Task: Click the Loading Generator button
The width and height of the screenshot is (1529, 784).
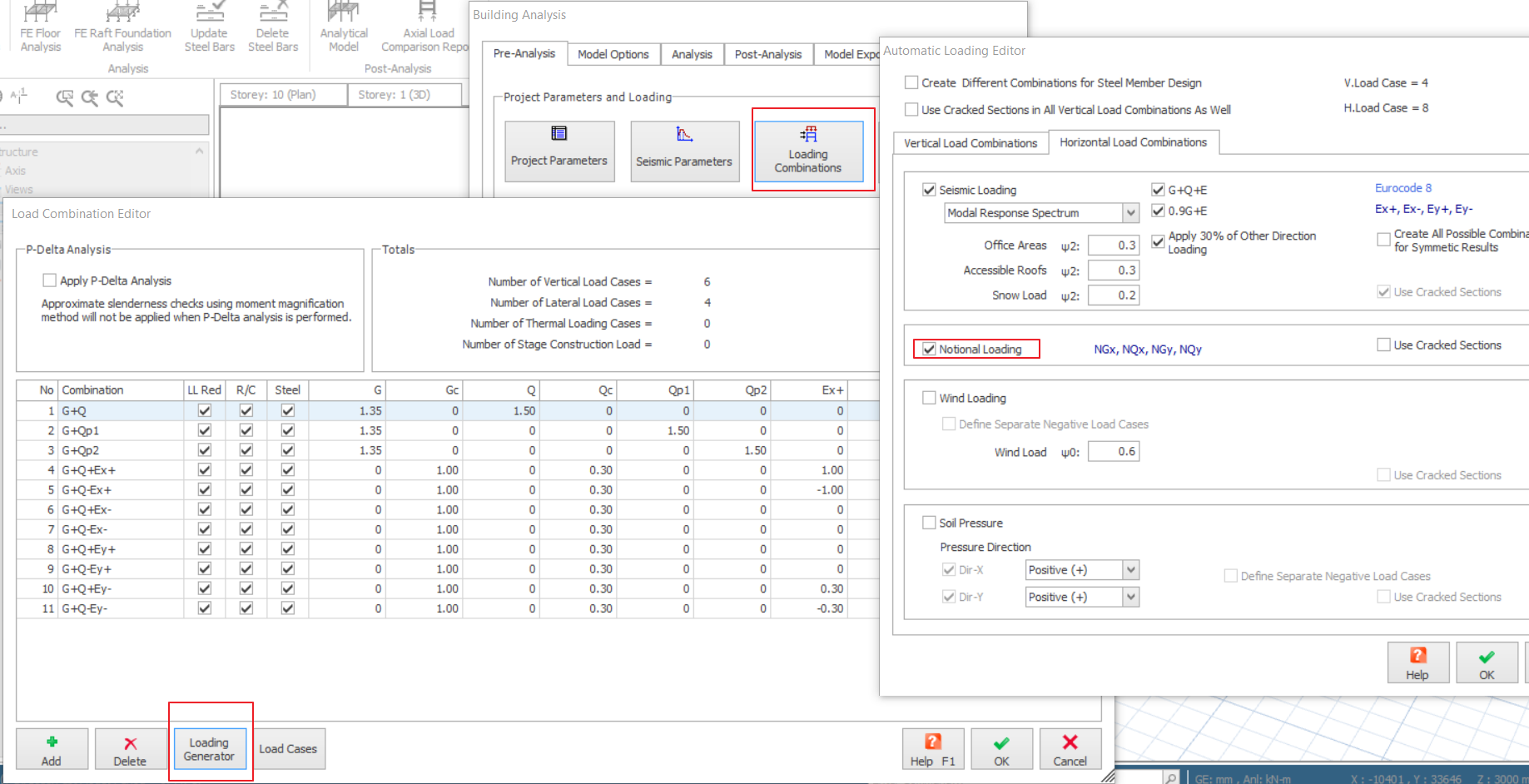Action: click(210, 749)
